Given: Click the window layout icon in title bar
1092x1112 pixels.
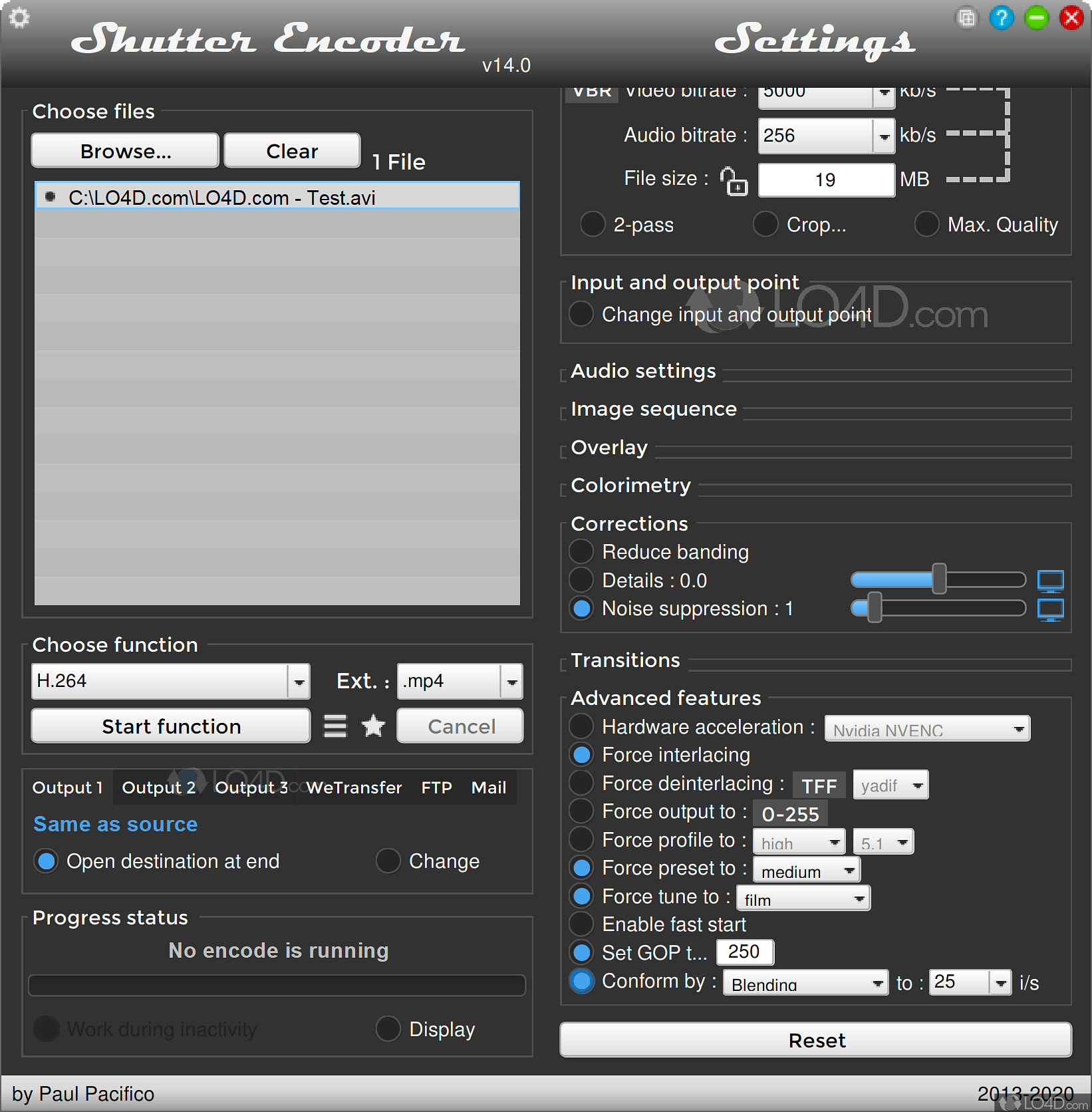Looking at the screenshot, I should click(967, 17).
